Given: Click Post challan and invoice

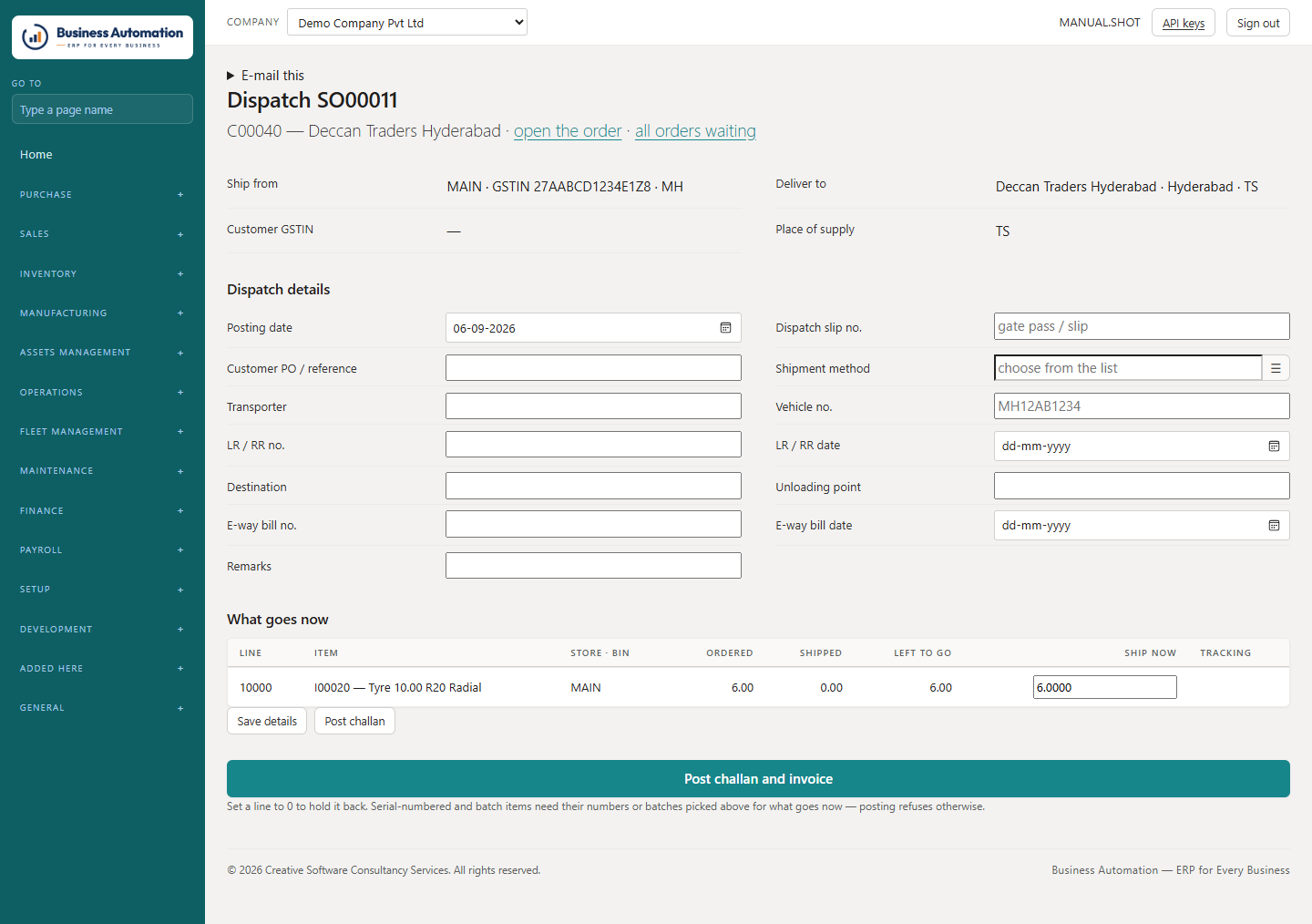Looking at the screenshot, I should click(758, 779).
